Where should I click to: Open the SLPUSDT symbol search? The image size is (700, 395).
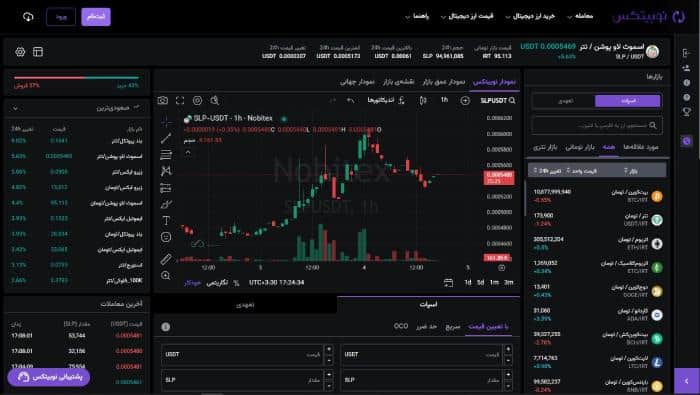pyautogui.click(x=497, y=100)
